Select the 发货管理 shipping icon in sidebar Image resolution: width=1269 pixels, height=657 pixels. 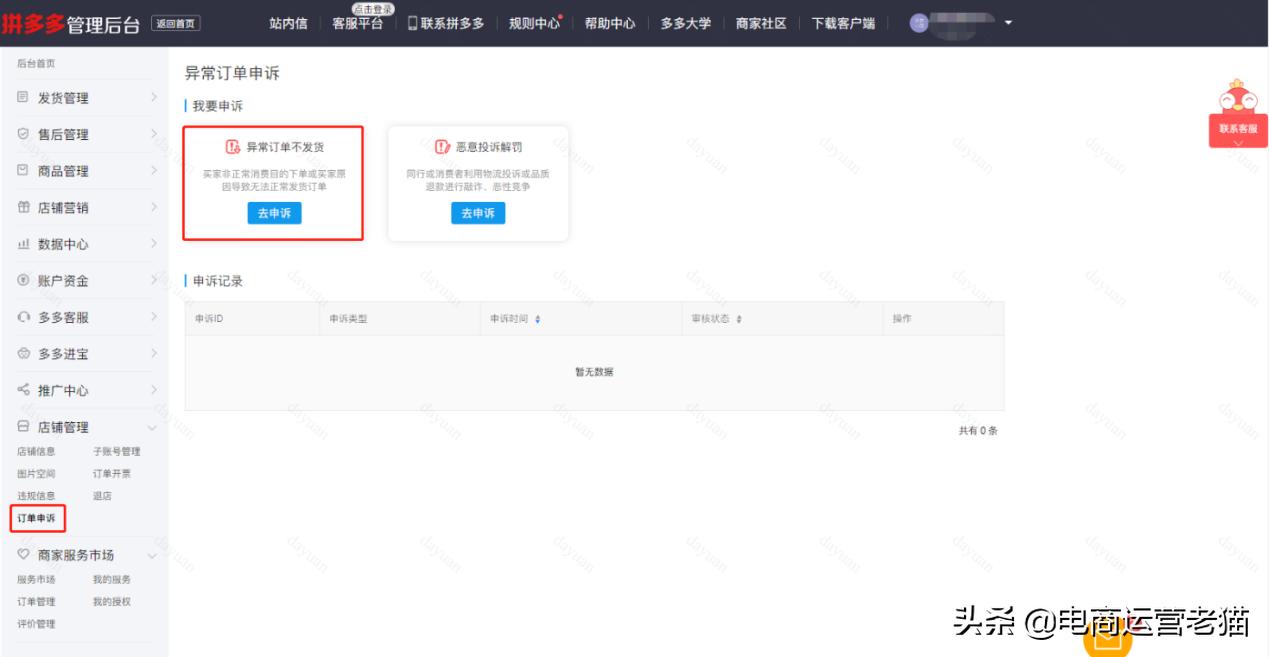pos(22,98)
